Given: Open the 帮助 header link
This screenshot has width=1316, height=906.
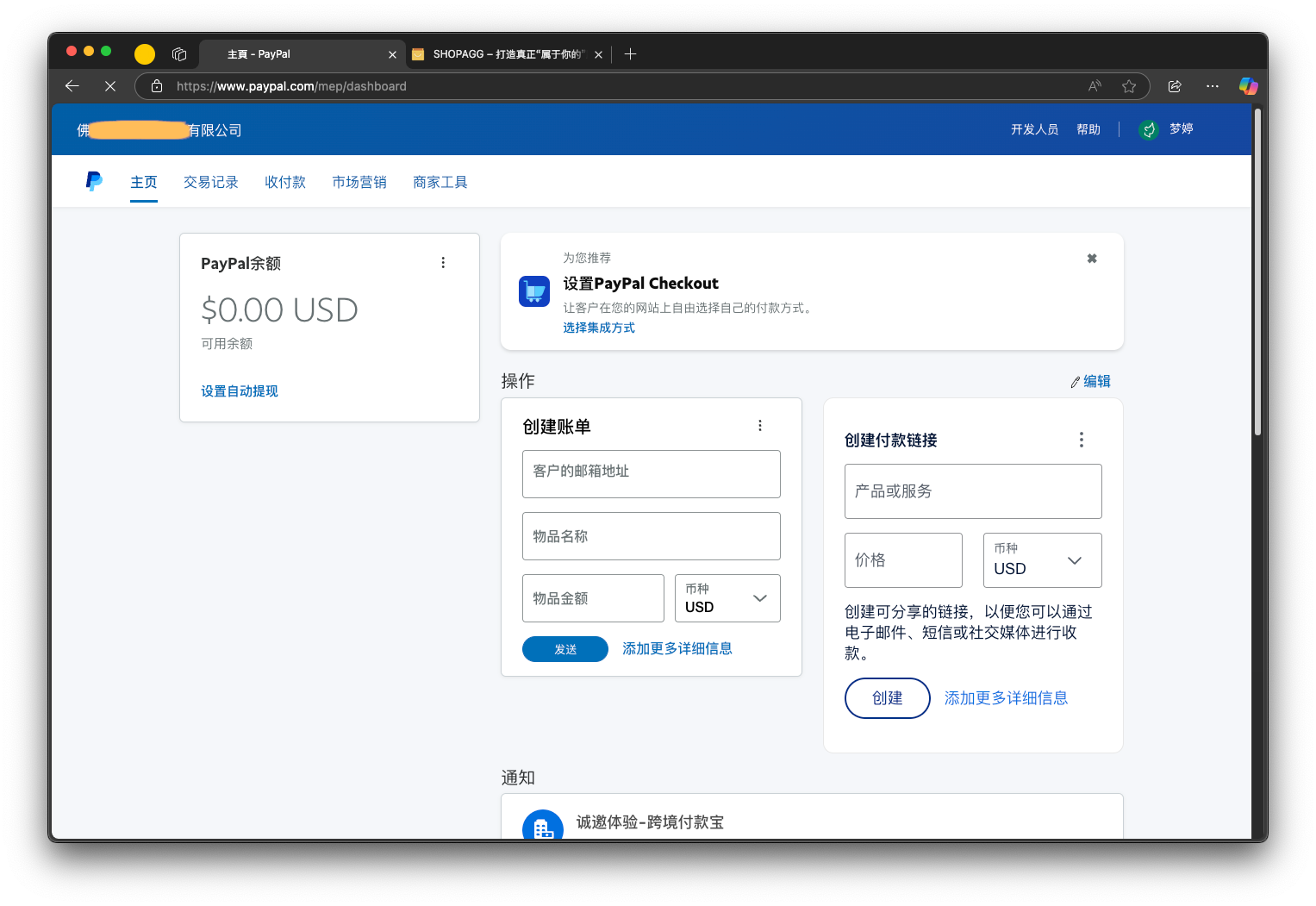Looking at the screenshot, I should pyautogui.click(x=1088, y=129).
